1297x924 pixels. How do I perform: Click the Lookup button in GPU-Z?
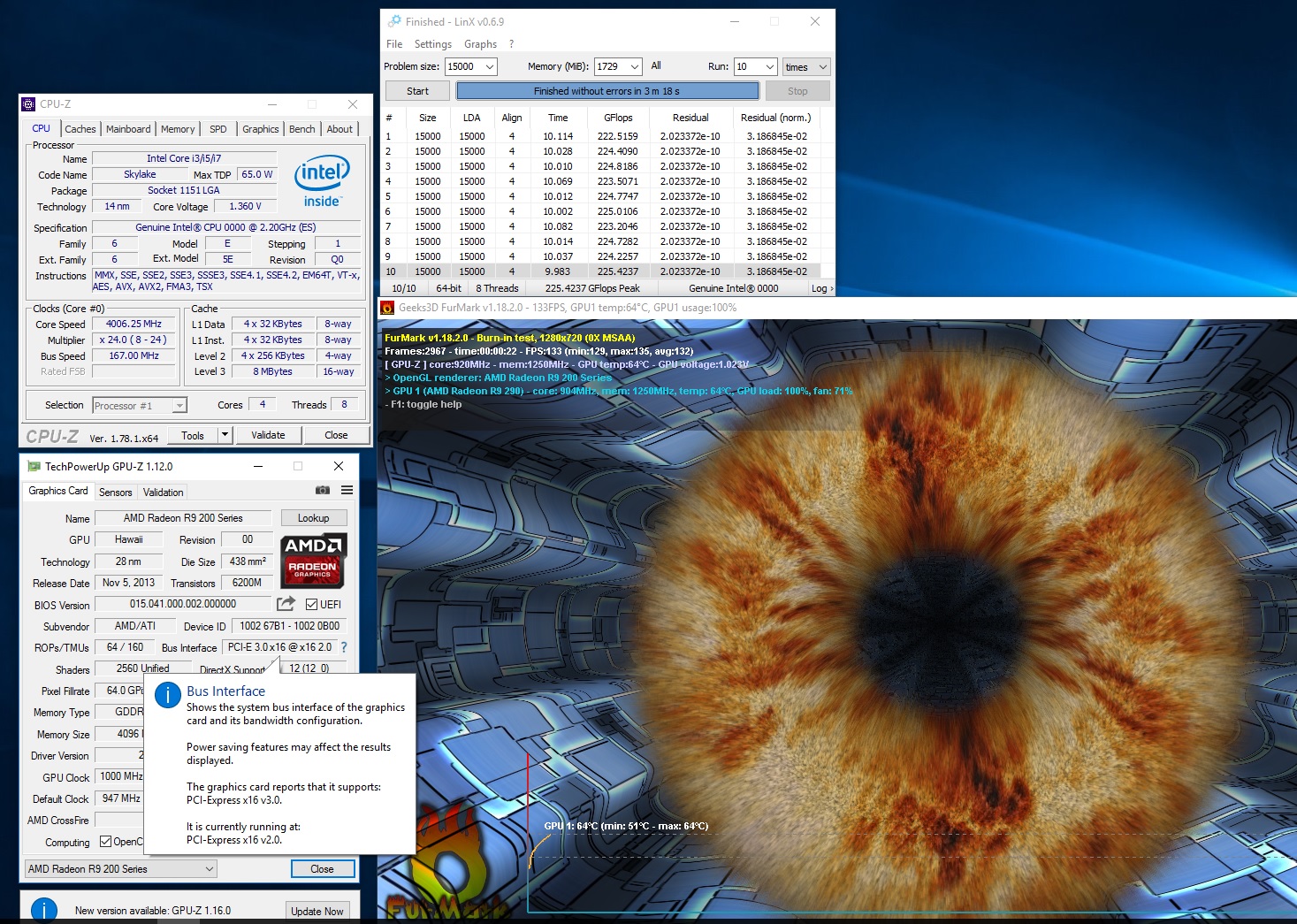pos(314,518)
